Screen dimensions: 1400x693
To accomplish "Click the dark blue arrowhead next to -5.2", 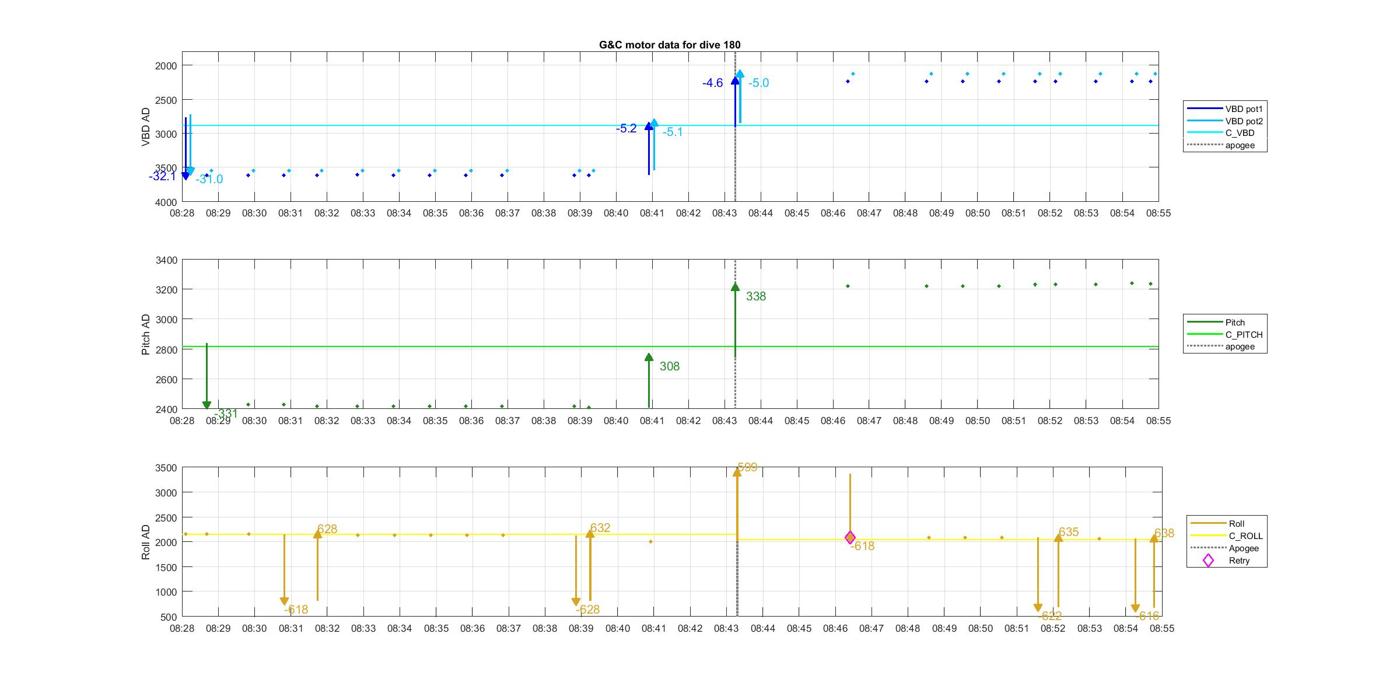I will tap(649, 126).
